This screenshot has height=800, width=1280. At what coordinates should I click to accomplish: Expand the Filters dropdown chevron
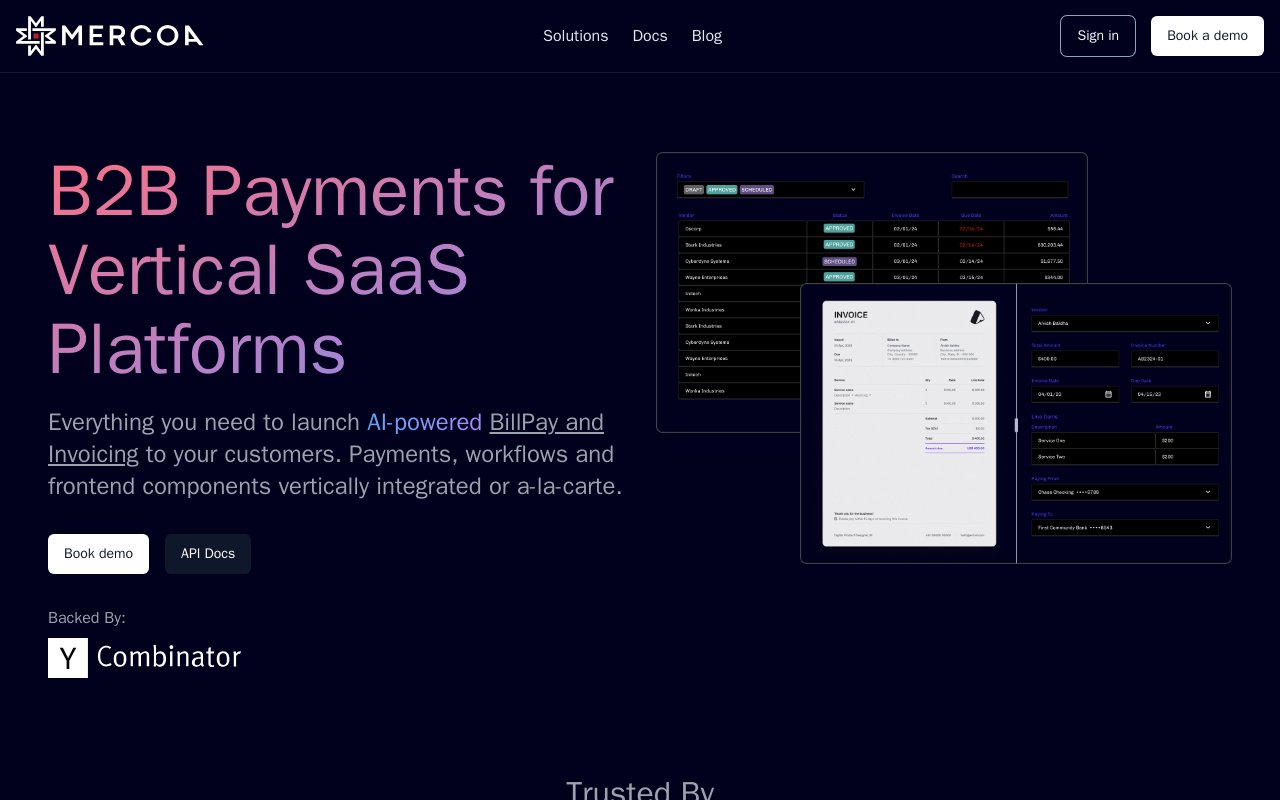[x=853, y=189]
